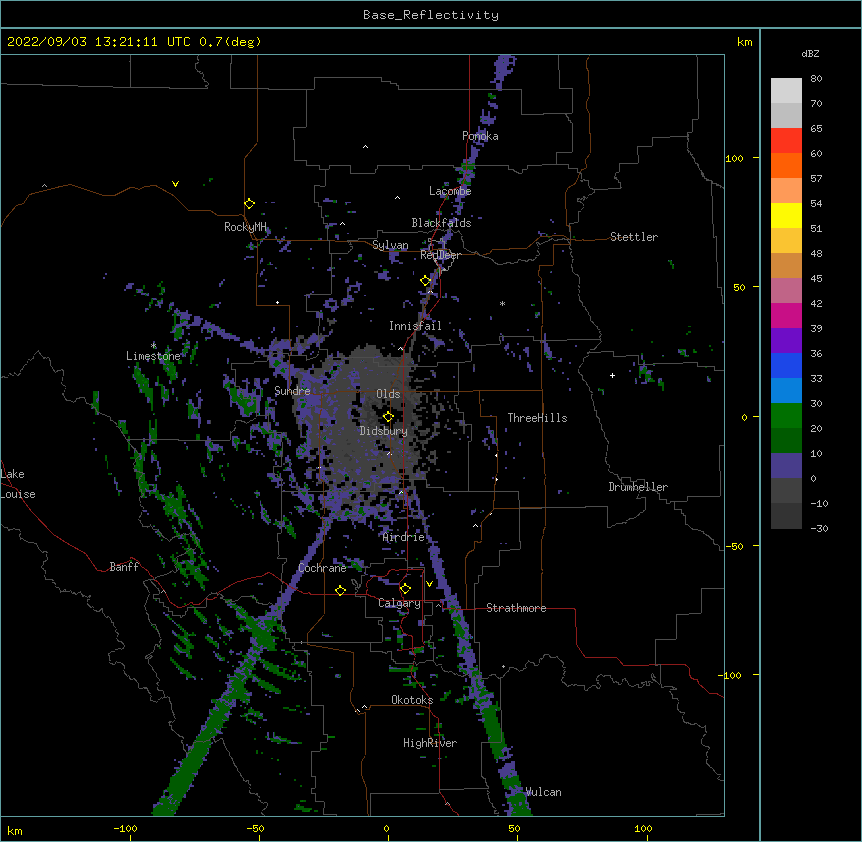The width and height of the screenshot is (862, 842).
Task: Click the lightest gray swatch at legend top
Action: pyautogui.click(x=786, y=91)
